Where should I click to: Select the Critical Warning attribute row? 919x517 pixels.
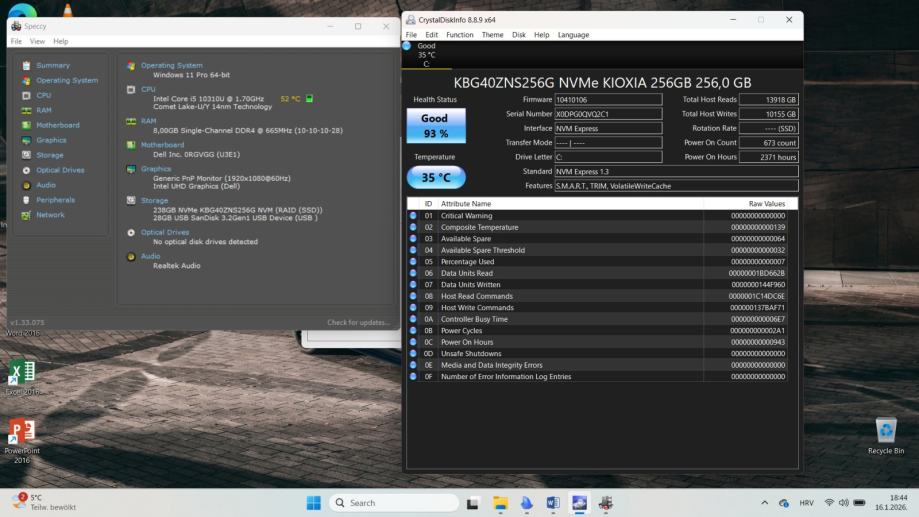click(598, 216)
